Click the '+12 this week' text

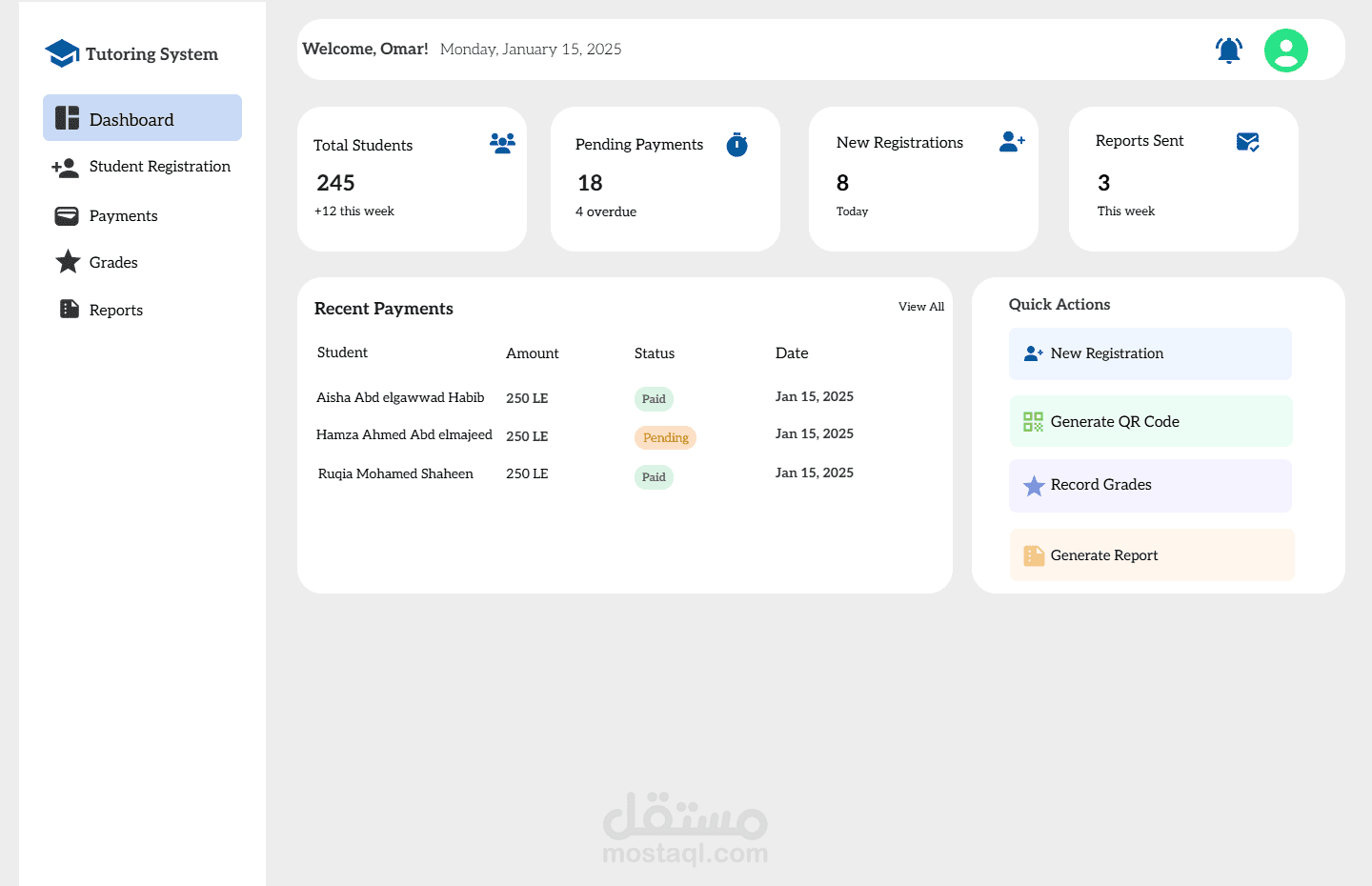click(354, 211)
